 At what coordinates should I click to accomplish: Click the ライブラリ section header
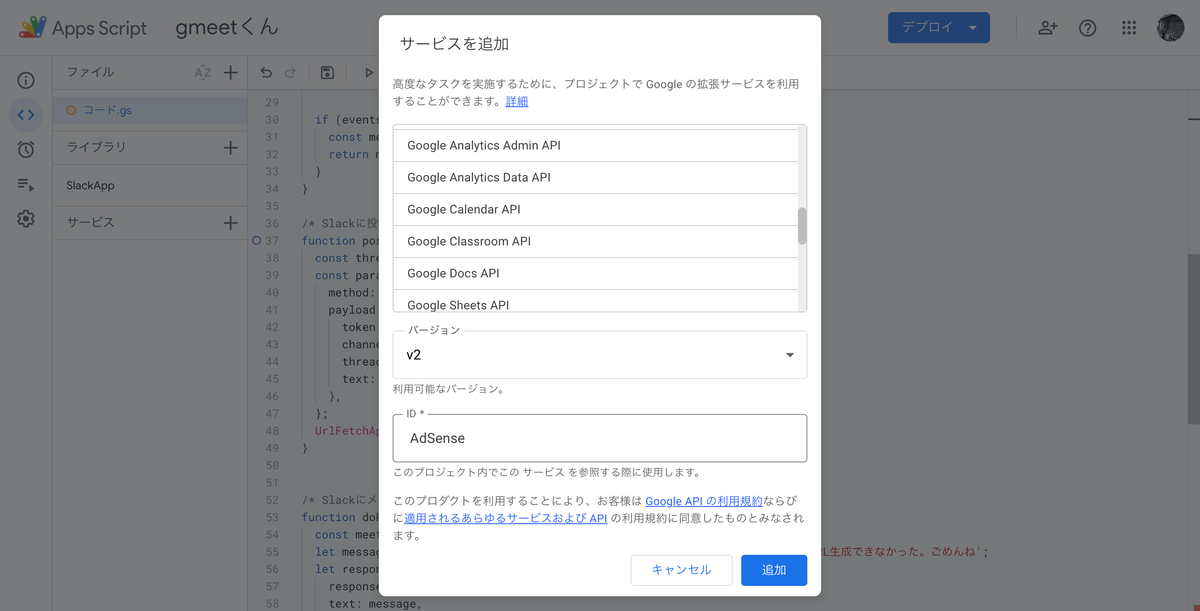tap(96, 147)
